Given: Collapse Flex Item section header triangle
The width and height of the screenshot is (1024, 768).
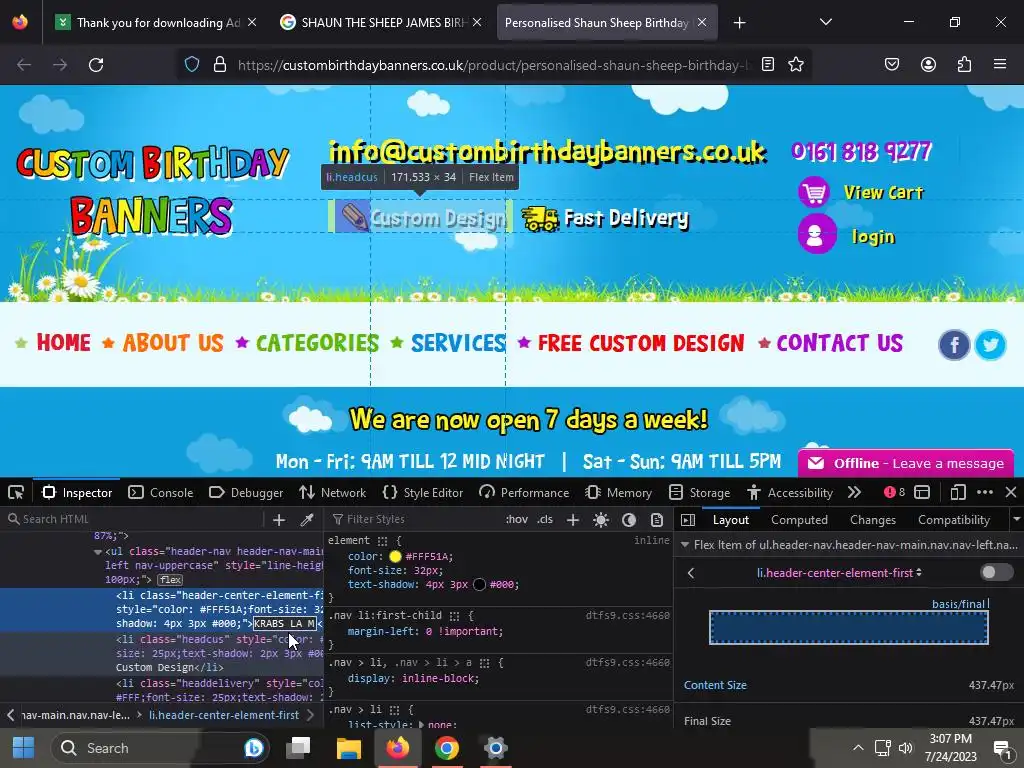Looking at the screenshot, I should (x=685, y=545).
